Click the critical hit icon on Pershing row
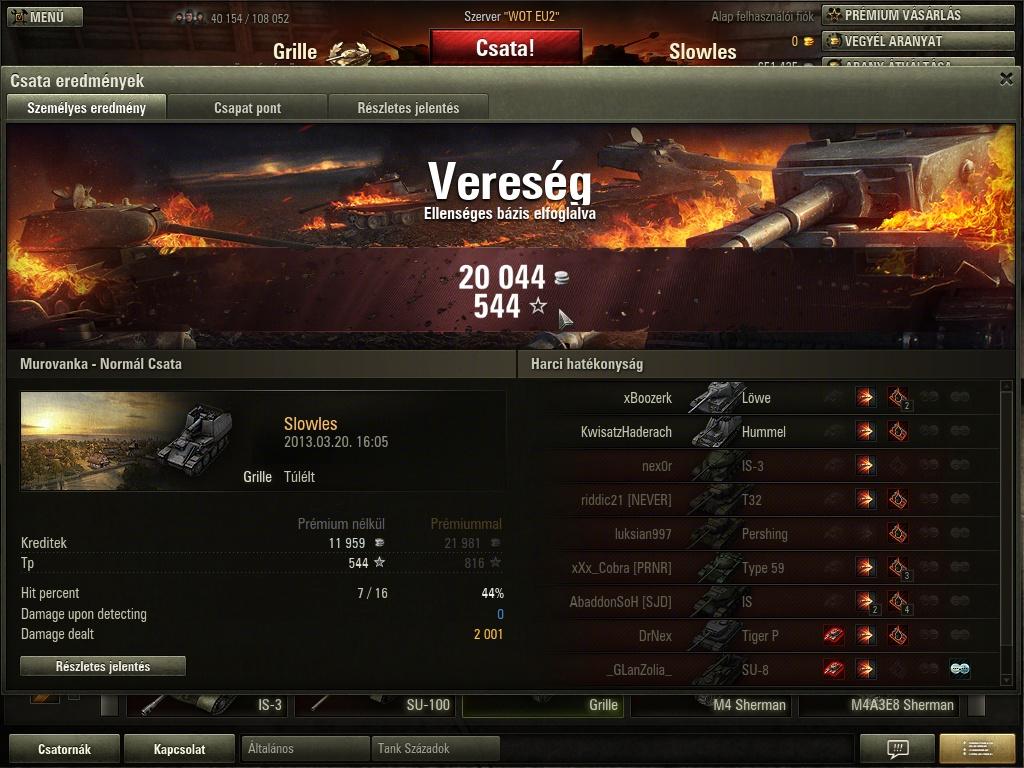The width and height of the screenshot is (1024, 768). (898, 533)
